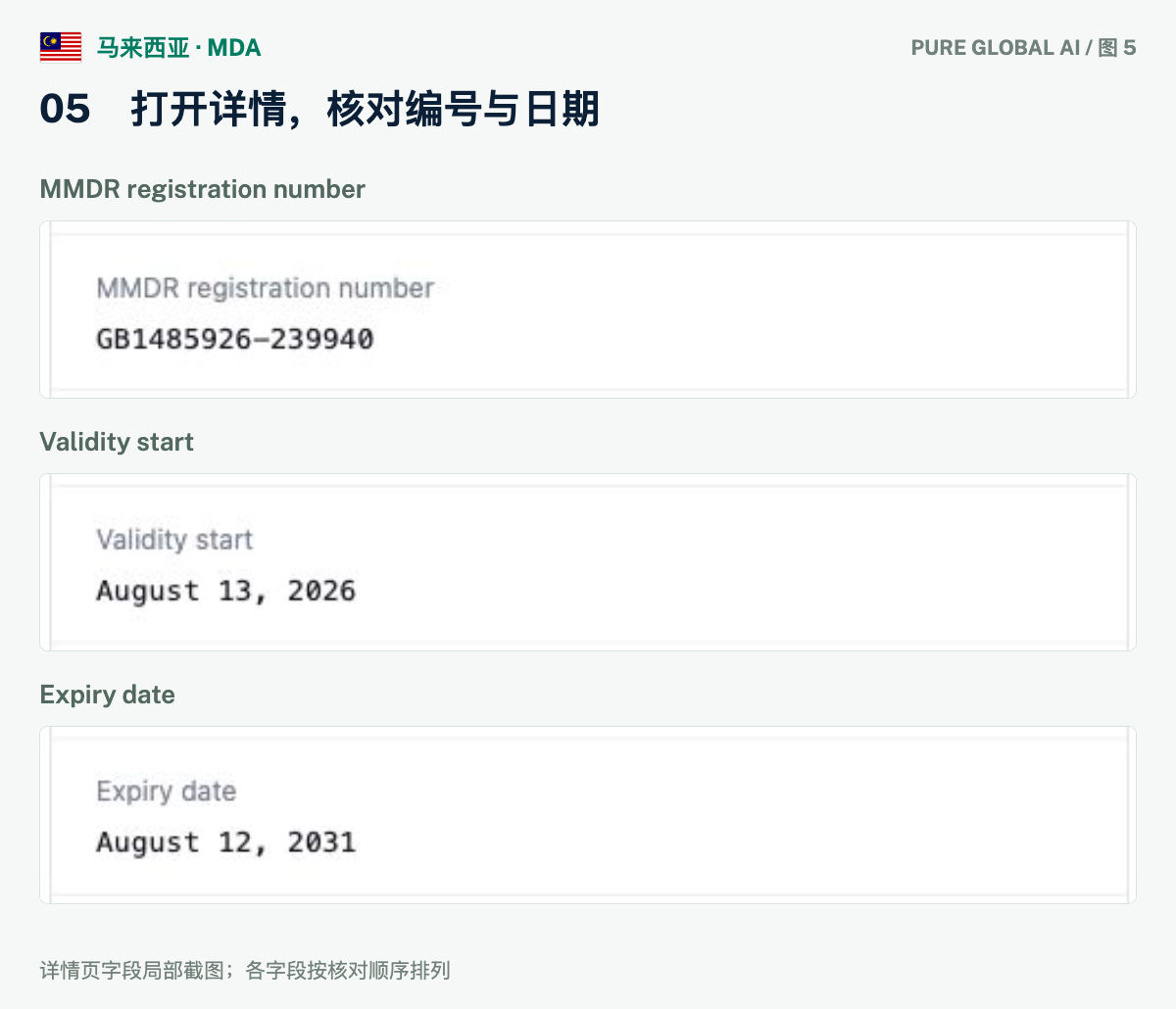1176x1009 pixels.
Task: Select the date August 13, 2026
Action: click(x=225, y=591)
